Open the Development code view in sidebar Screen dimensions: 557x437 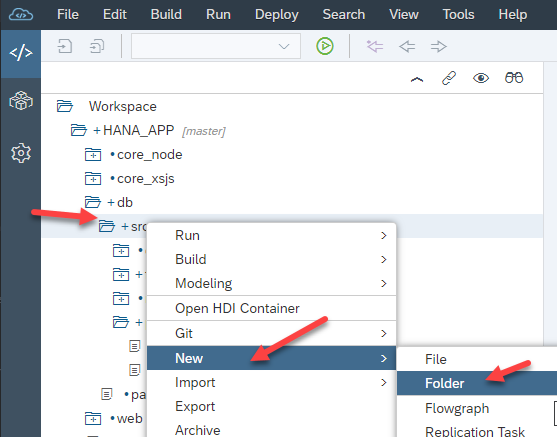point(21,54)
